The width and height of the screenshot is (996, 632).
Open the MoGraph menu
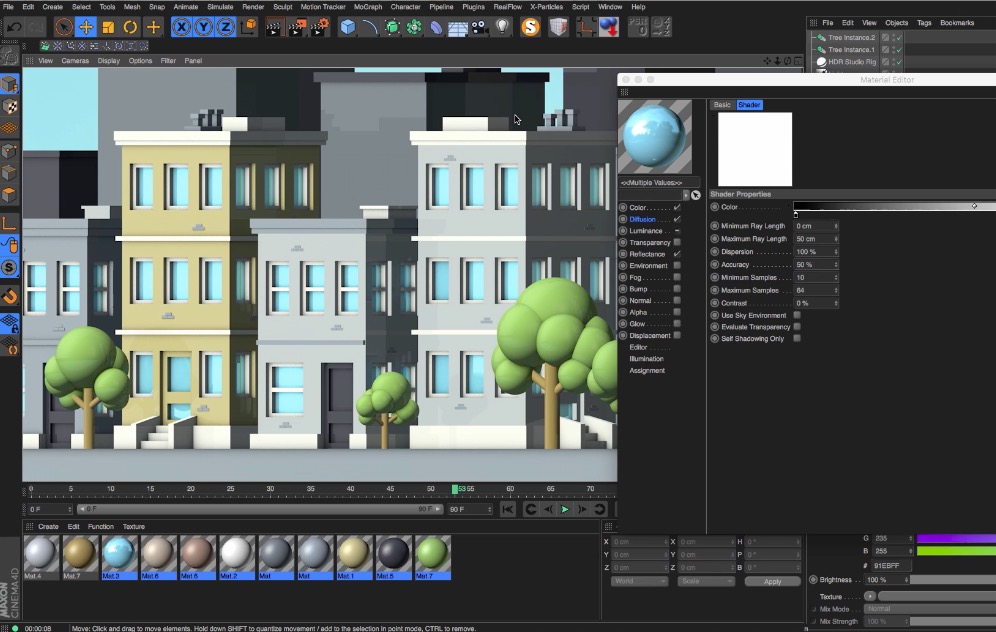[367, 7]
